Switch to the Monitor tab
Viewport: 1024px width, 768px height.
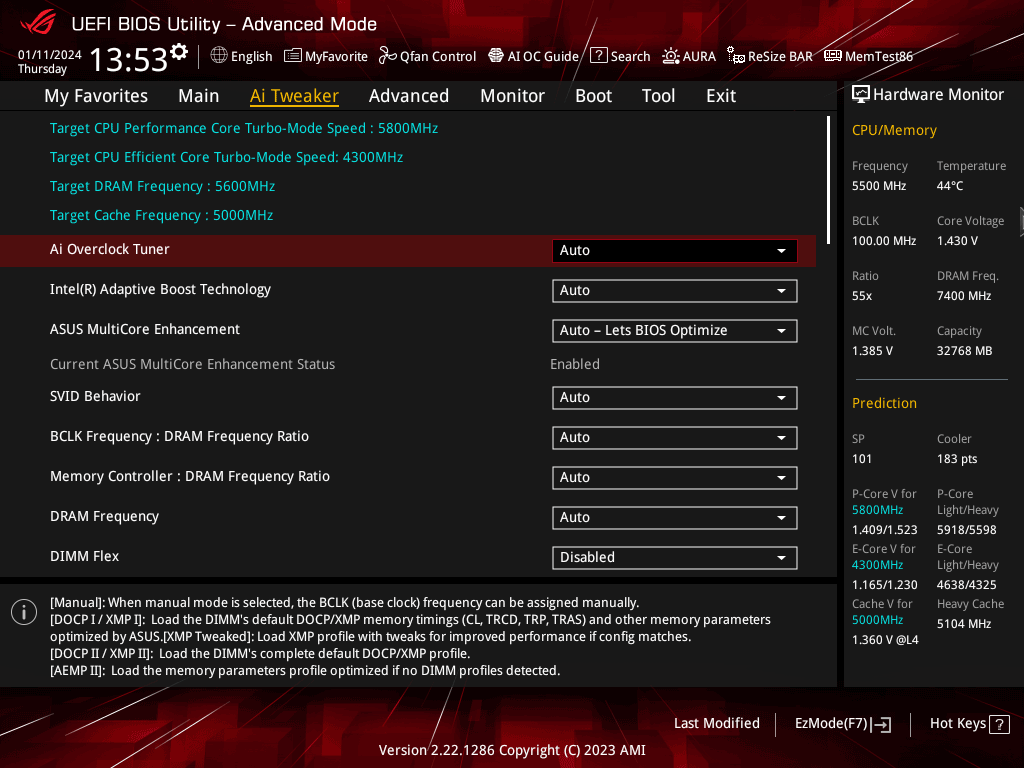[513, 96]
